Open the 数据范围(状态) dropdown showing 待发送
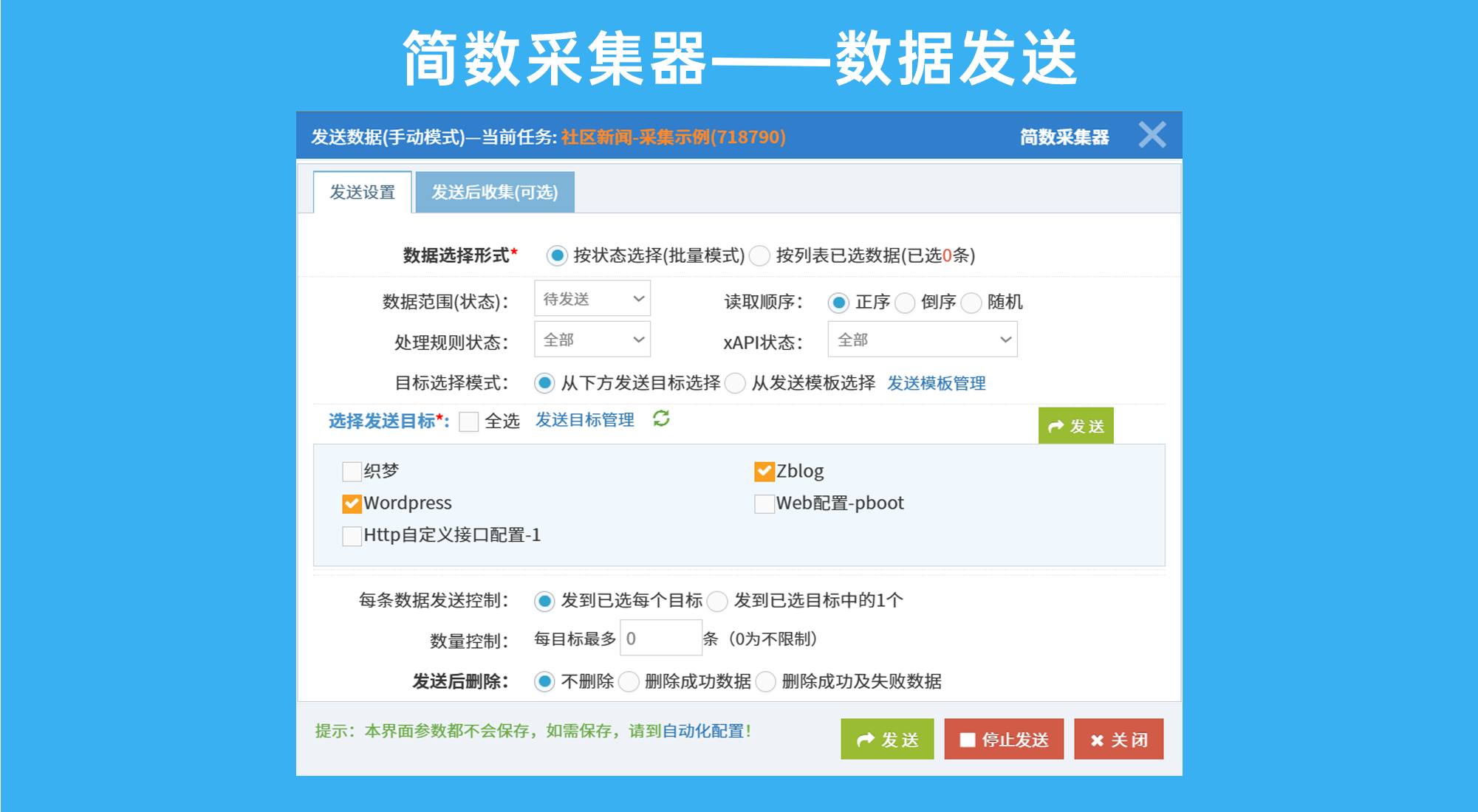Viewport: 1478px width, 812px height. click(x=592, y=299)
